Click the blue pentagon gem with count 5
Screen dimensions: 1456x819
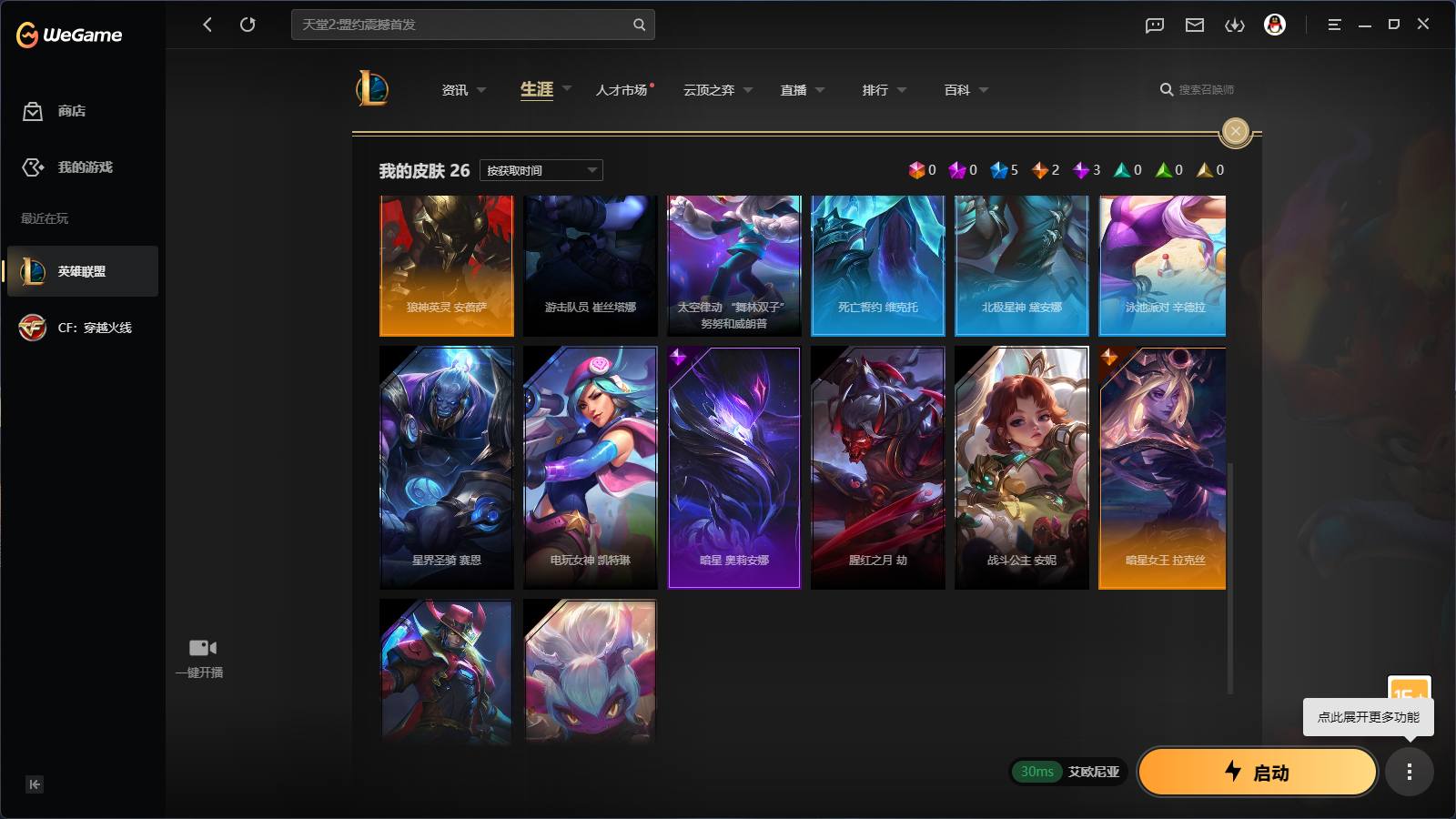[x=998, y=170]
